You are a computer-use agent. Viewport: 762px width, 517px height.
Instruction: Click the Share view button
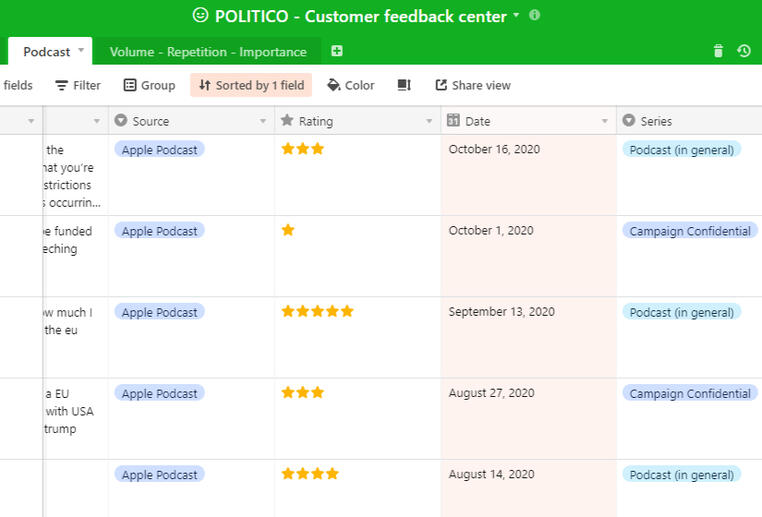[x=473, y=86]
